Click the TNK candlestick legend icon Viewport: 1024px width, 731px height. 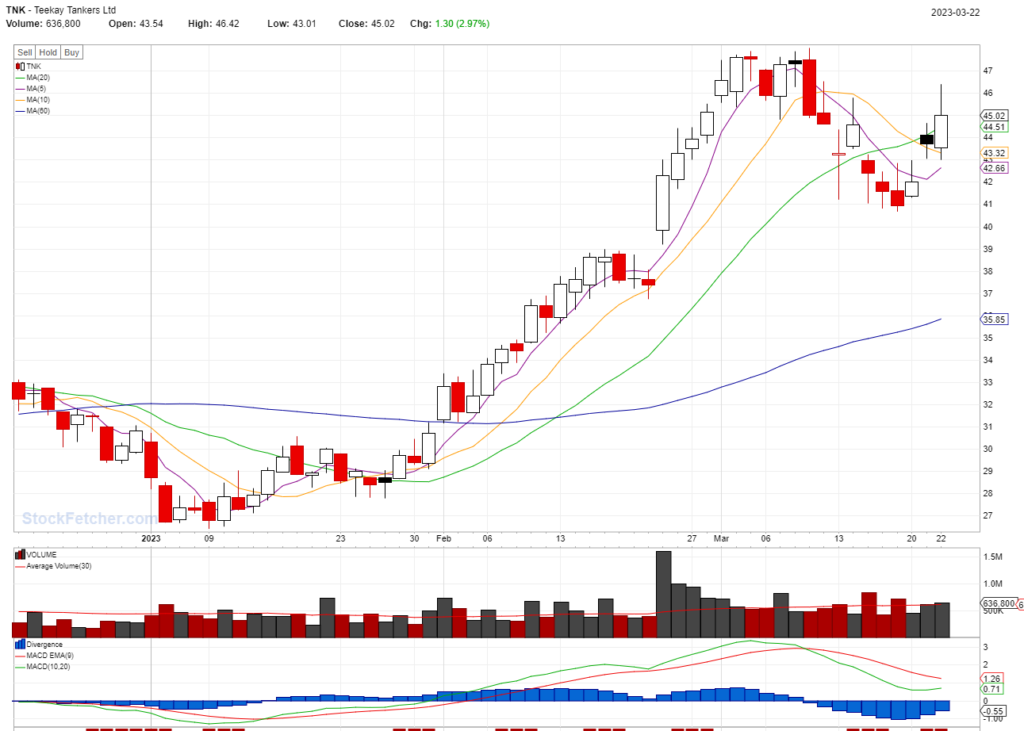click(20, 67)
